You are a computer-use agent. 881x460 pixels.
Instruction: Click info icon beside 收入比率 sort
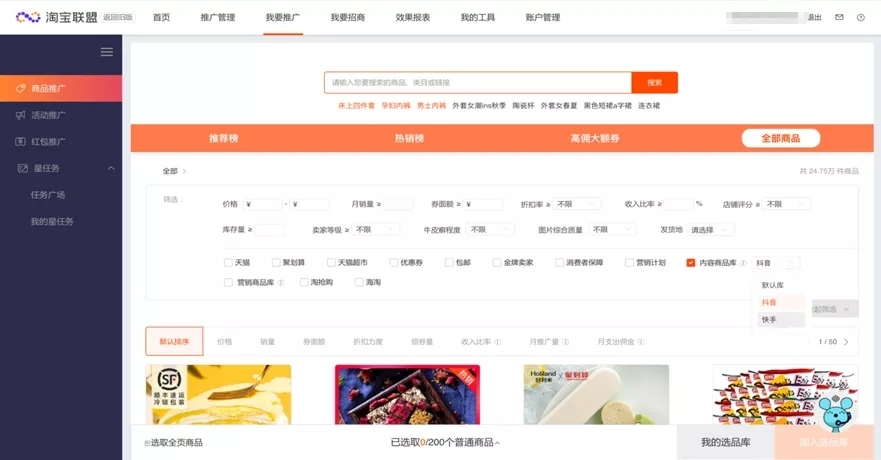[x=498, y=341]
